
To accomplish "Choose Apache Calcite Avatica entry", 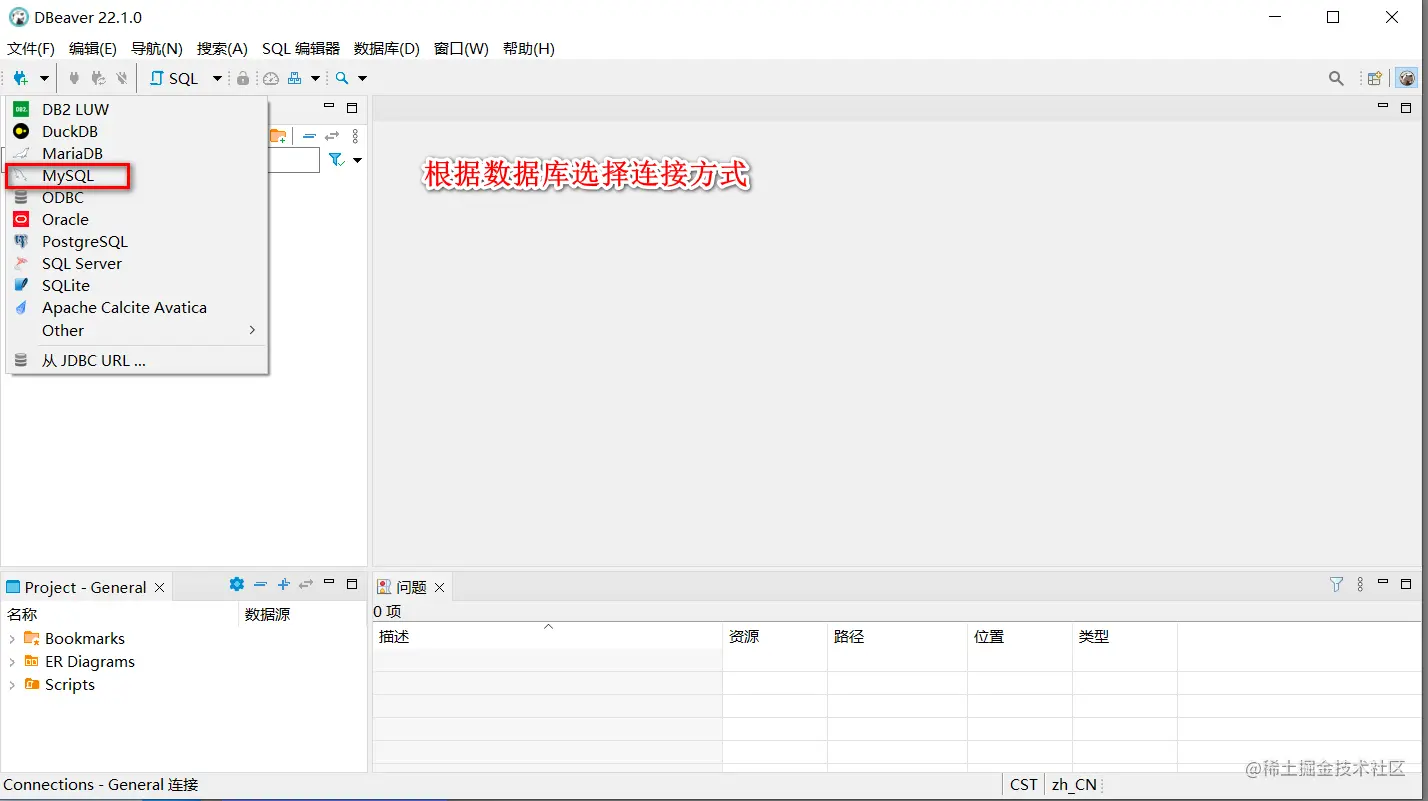I will point(137,307).
